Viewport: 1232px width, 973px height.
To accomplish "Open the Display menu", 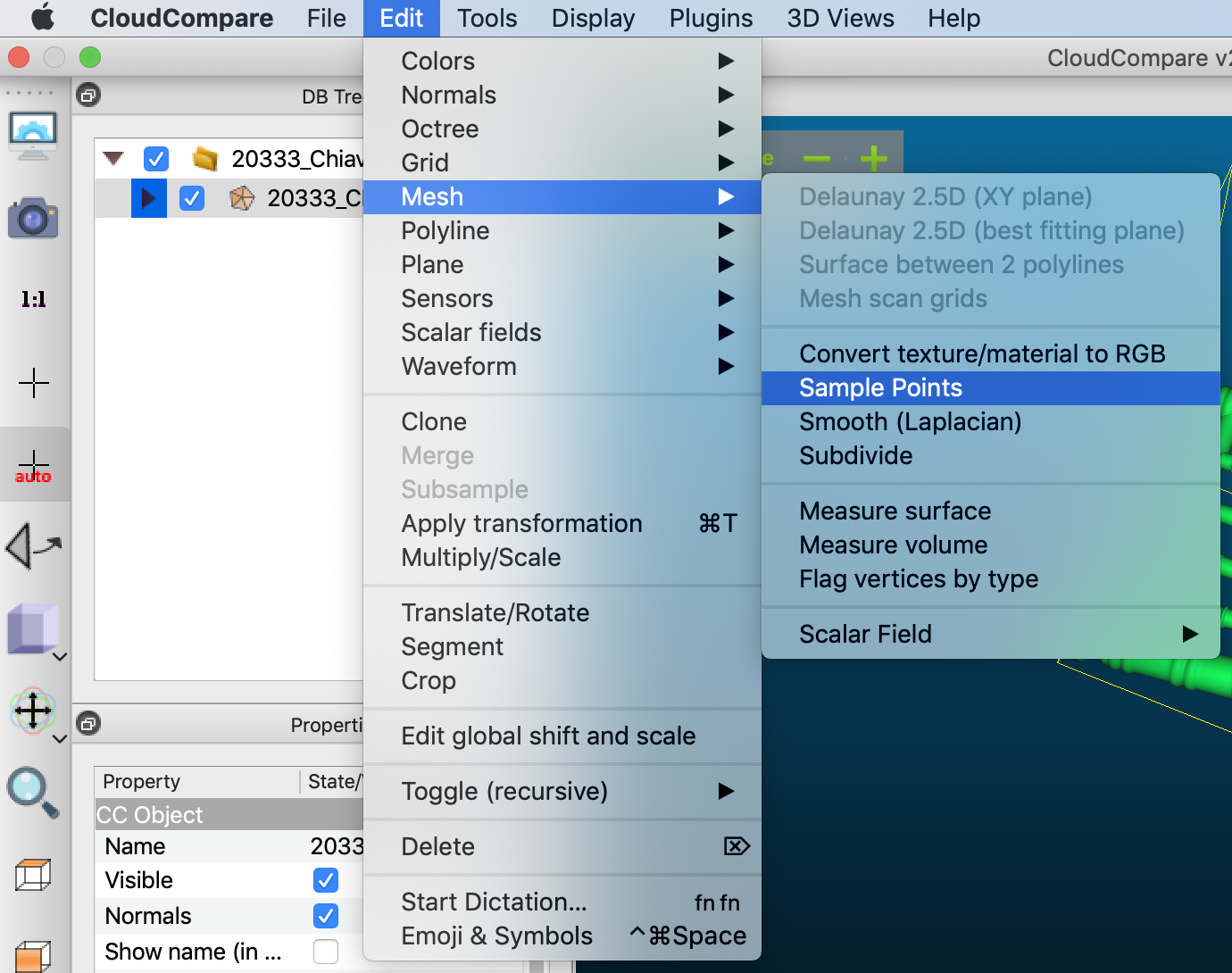I will pos(593,18).
